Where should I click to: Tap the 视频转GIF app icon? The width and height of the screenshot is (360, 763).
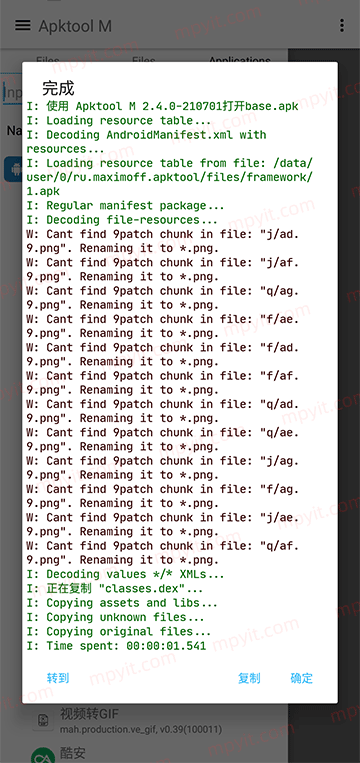pyautogui.click(x=43, y=720)
